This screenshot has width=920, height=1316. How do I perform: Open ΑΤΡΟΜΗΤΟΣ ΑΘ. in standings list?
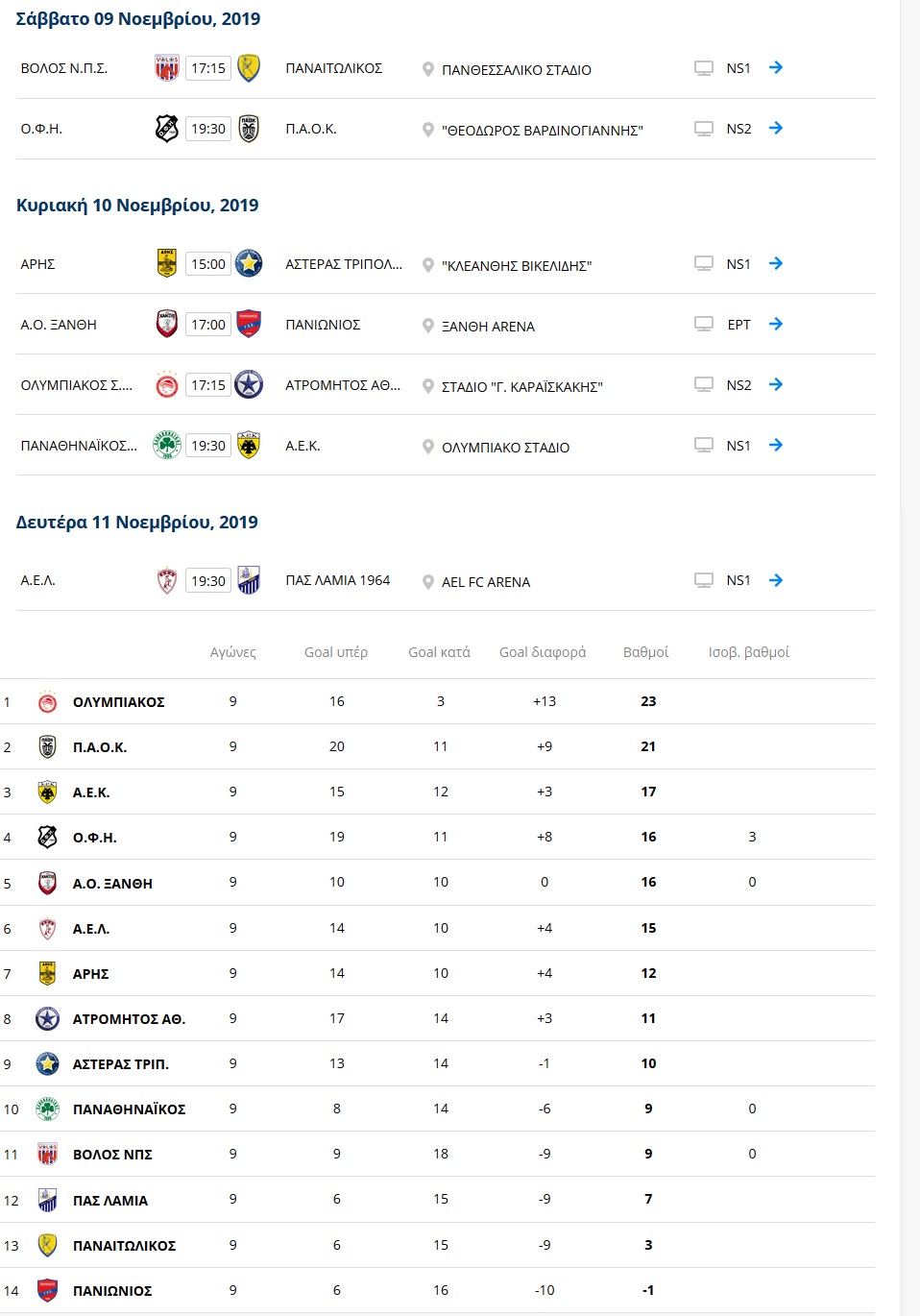pos(129,1019)
